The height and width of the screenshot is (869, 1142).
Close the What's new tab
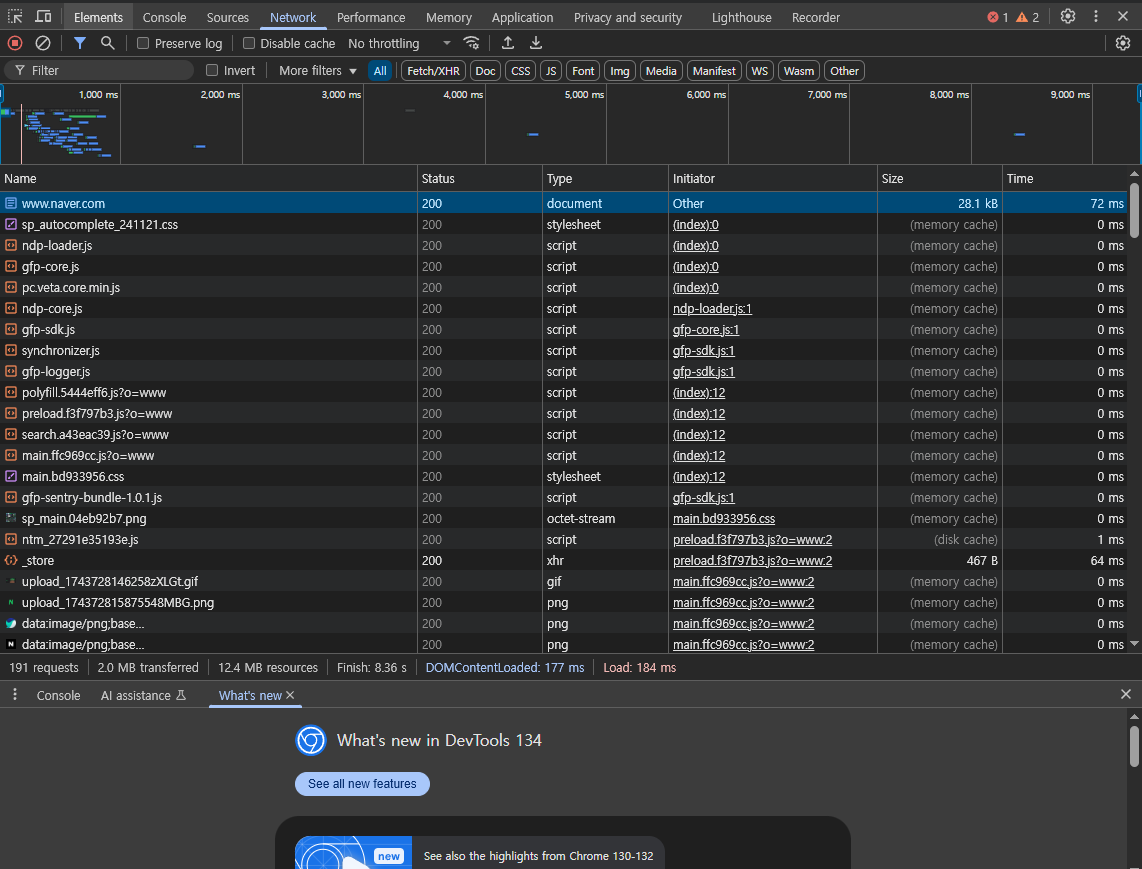point(290,695)
